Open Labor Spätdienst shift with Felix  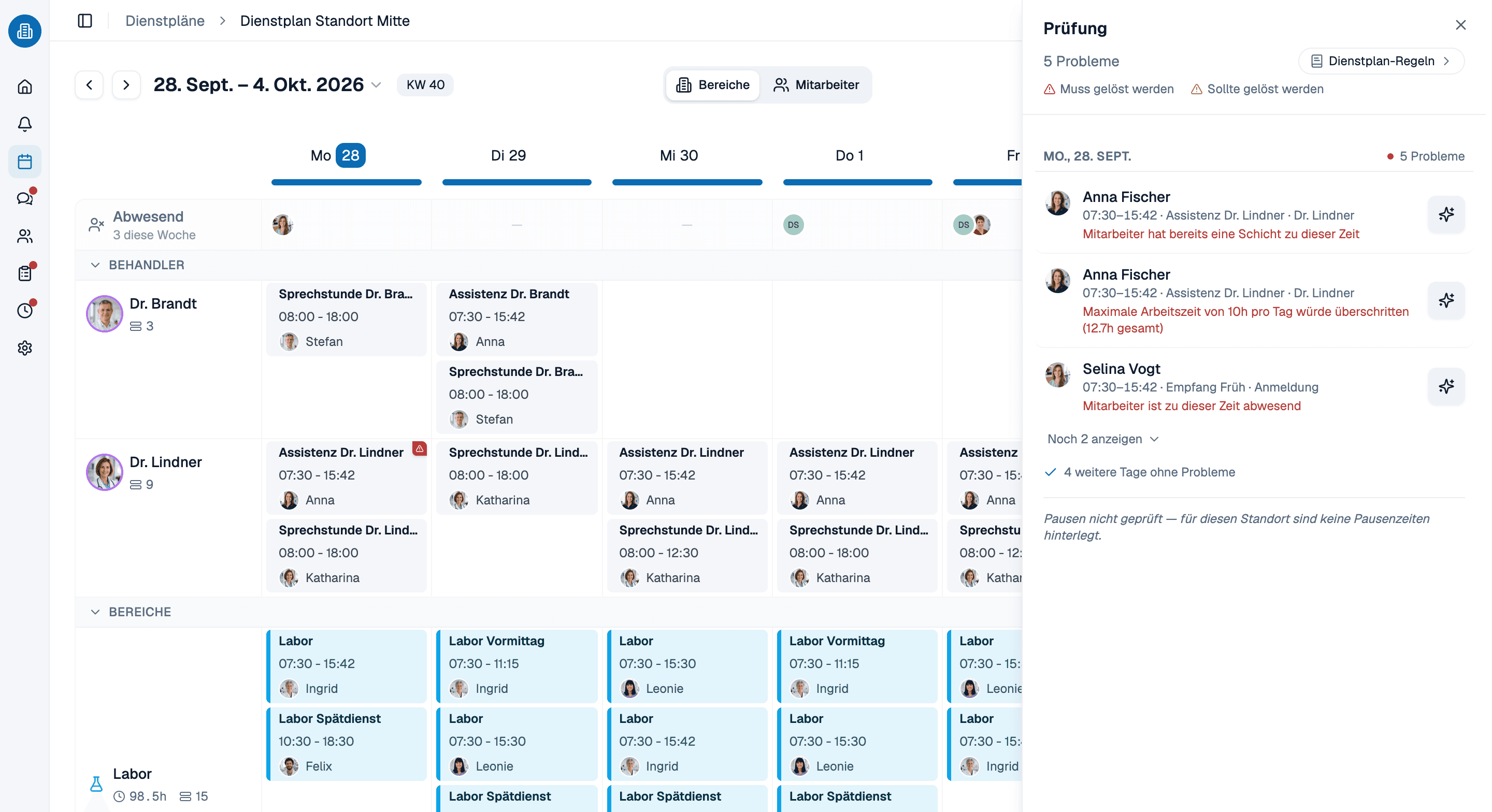(347, 743)
